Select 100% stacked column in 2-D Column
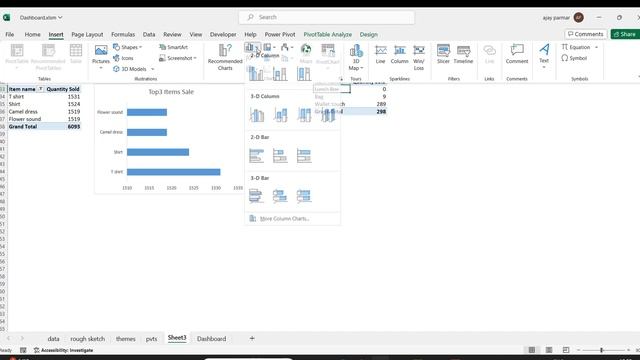The image size is (640, 360). [x=304, y=73]
